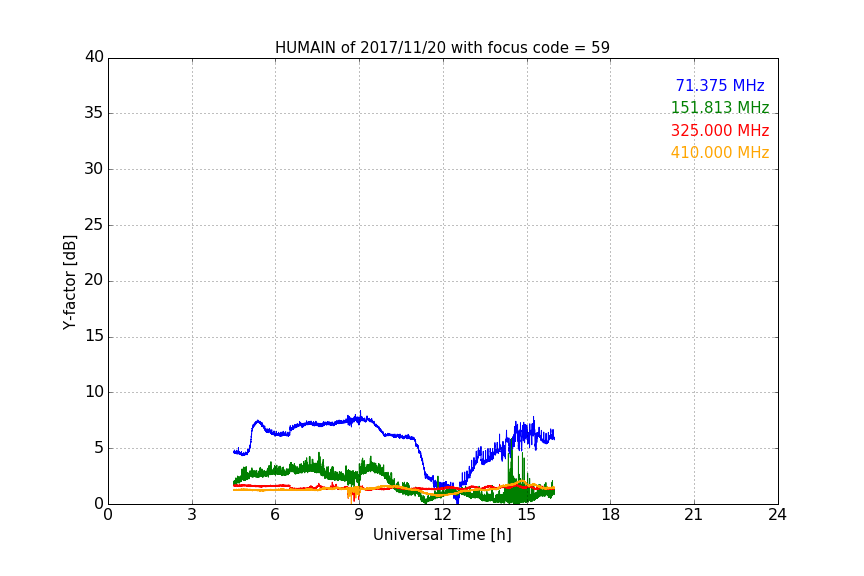864x576 pixels.
Task: Click the plot title mentioning HUMAIN 2017/11/20
Action: [442, 47]
